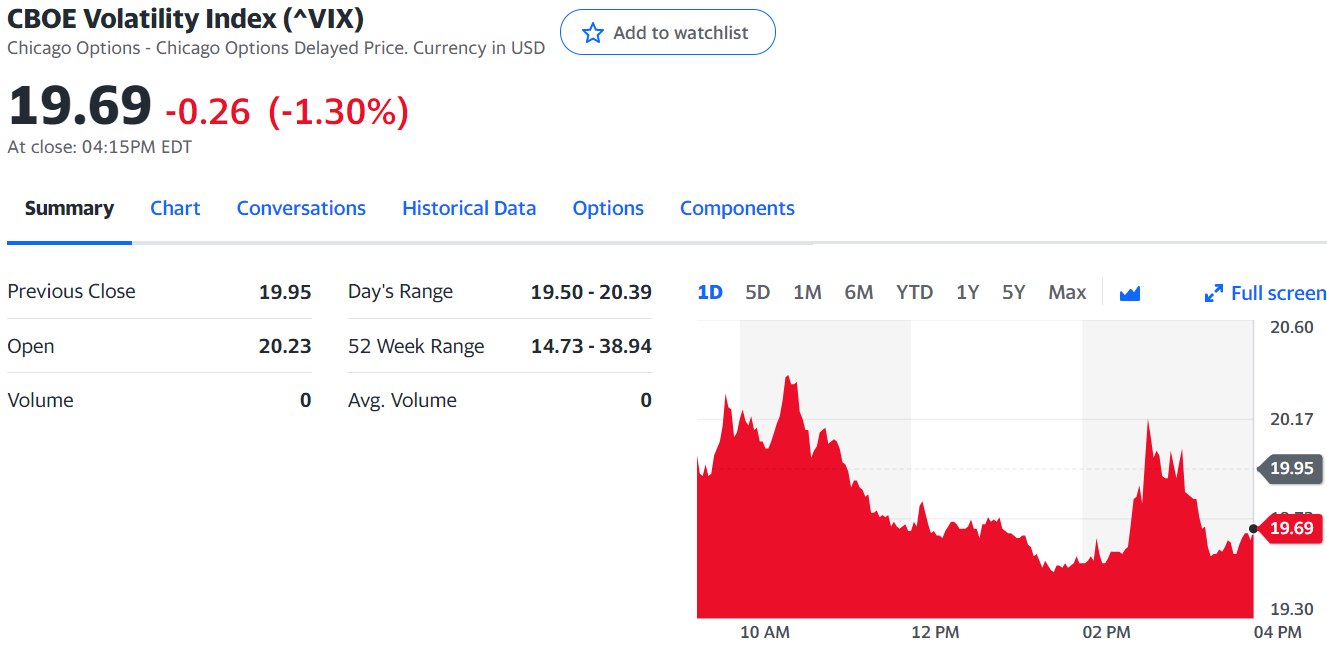Show the Max chart range
The image size is (1327, 646).
(x=1067, y=292)
